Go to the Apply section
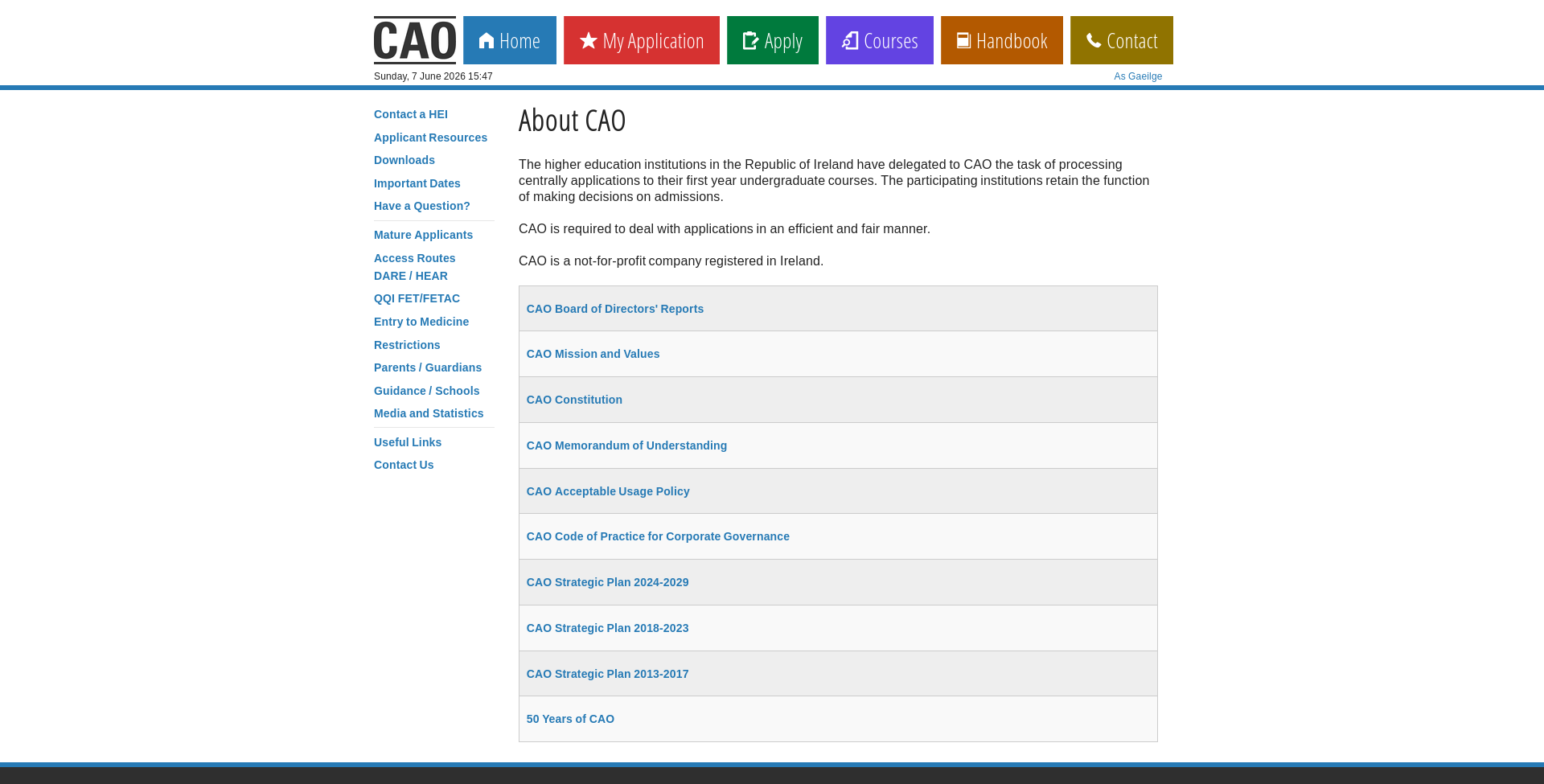 (x=773, y=40)
